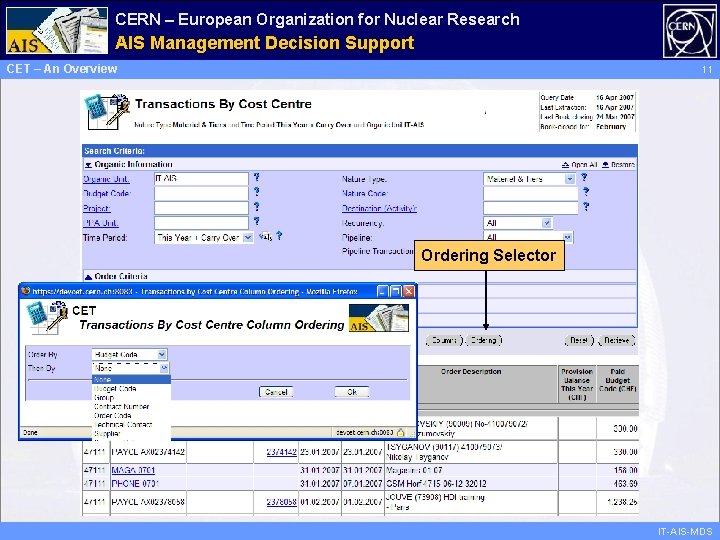Click the Destination (Activity) input field

click(531, 208)
